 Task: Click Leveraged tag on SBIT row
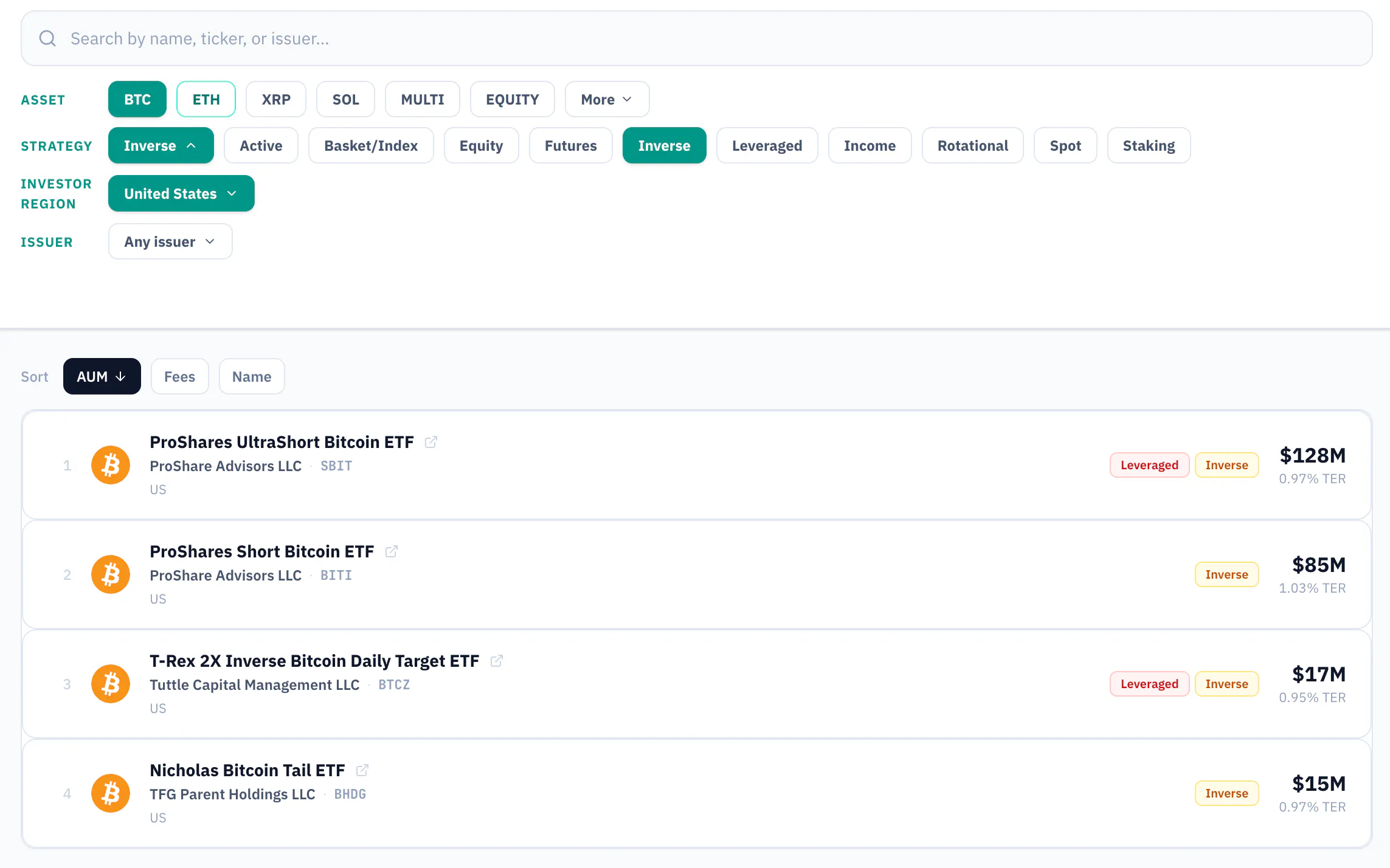click(x=1150, y=465)
